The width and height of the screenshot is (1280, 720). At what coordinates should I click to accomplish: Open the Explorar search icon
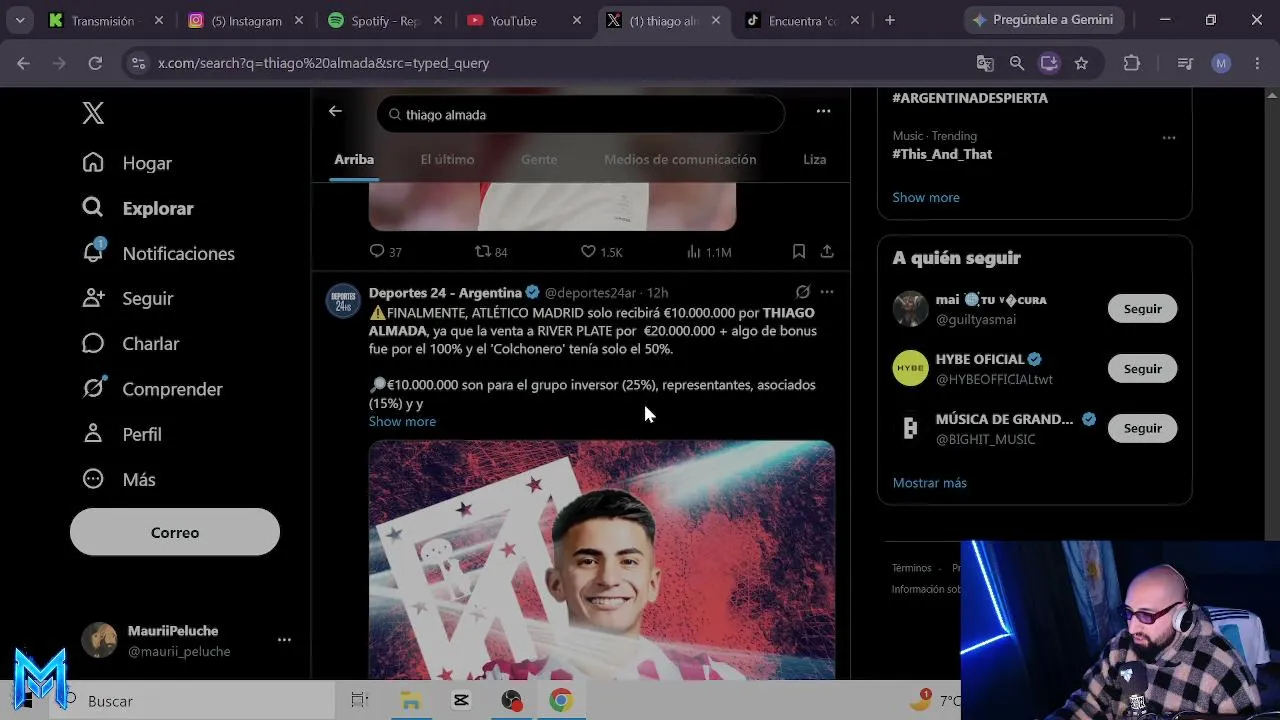[x=93, y=208]
